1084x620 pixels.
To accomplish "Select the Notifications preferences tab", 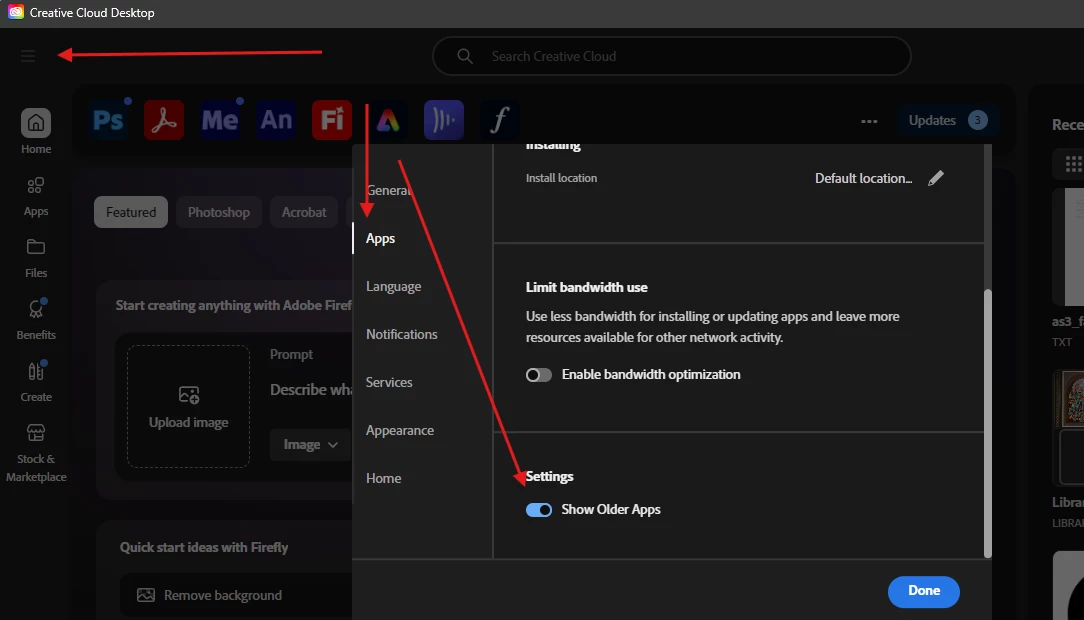I will pyautogui.click(x=402, y=335).
